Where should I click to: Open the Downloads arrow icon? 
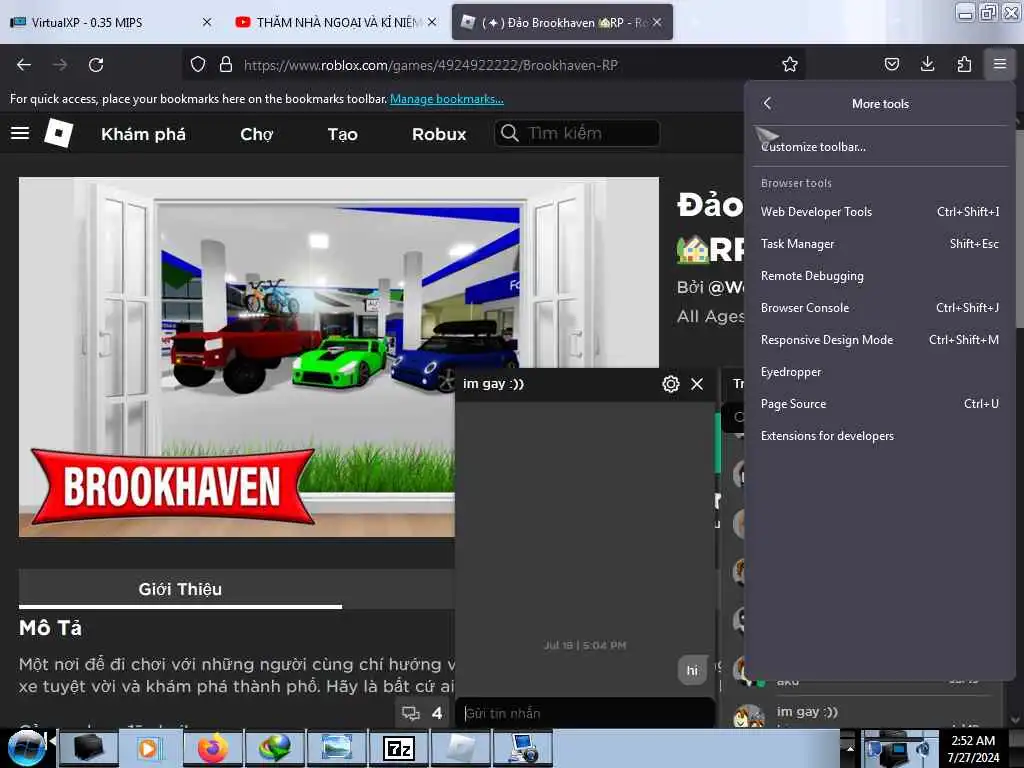927,64
